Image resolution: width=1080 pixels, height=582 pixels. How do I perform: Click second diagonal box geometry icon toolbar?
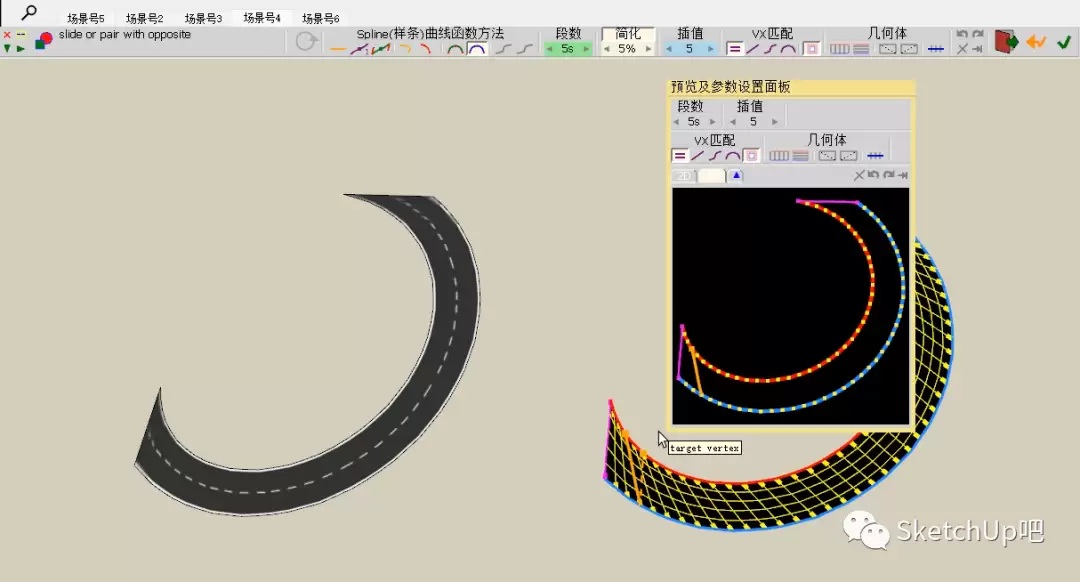[x=909, y=49]
